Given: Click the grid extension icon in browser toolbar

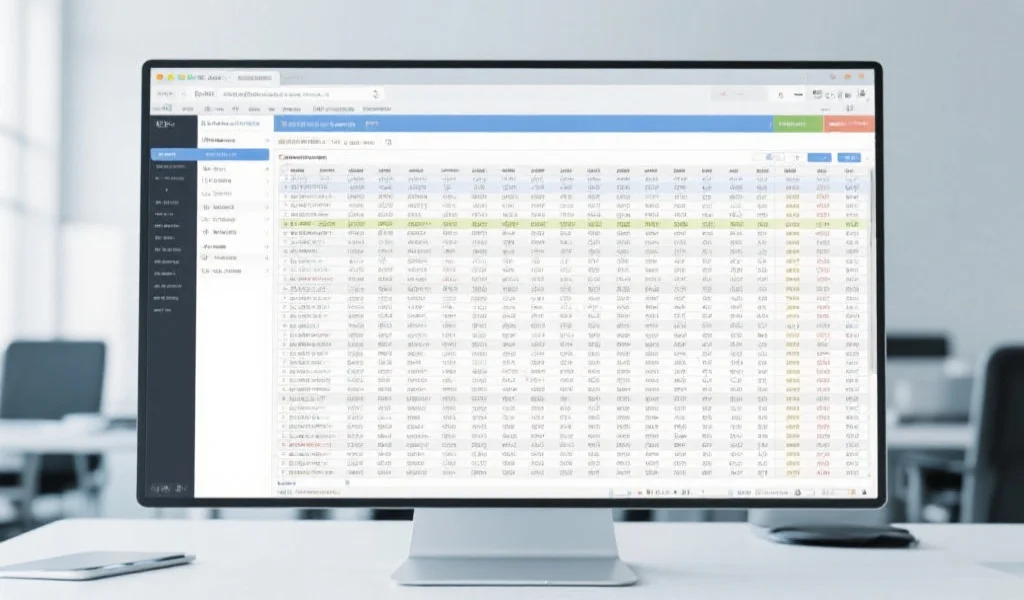Looking at the screenshot, I should (817, 94).
